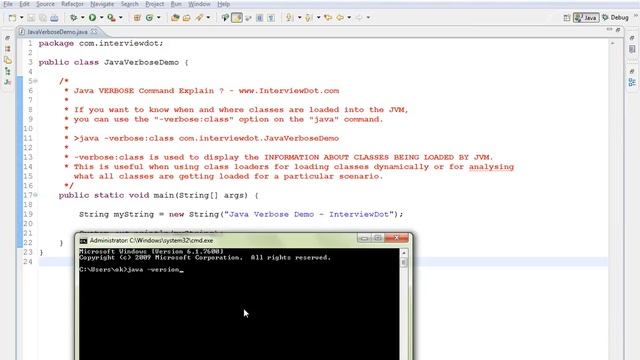Minimize the editor area icon

coord(609,30)
